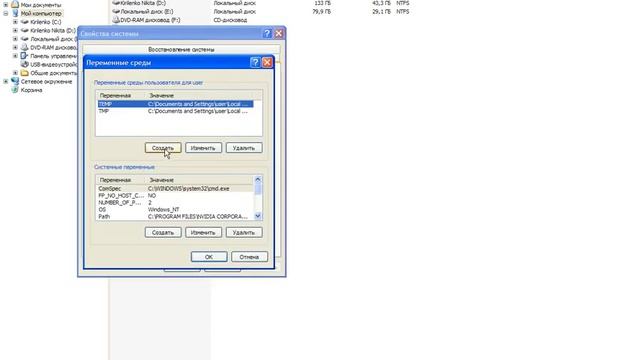Click Krilenko Nikita (D:) drive icon in tree
Screen dimensions: 640x360
pyautogui.click(x=24, y=30)
